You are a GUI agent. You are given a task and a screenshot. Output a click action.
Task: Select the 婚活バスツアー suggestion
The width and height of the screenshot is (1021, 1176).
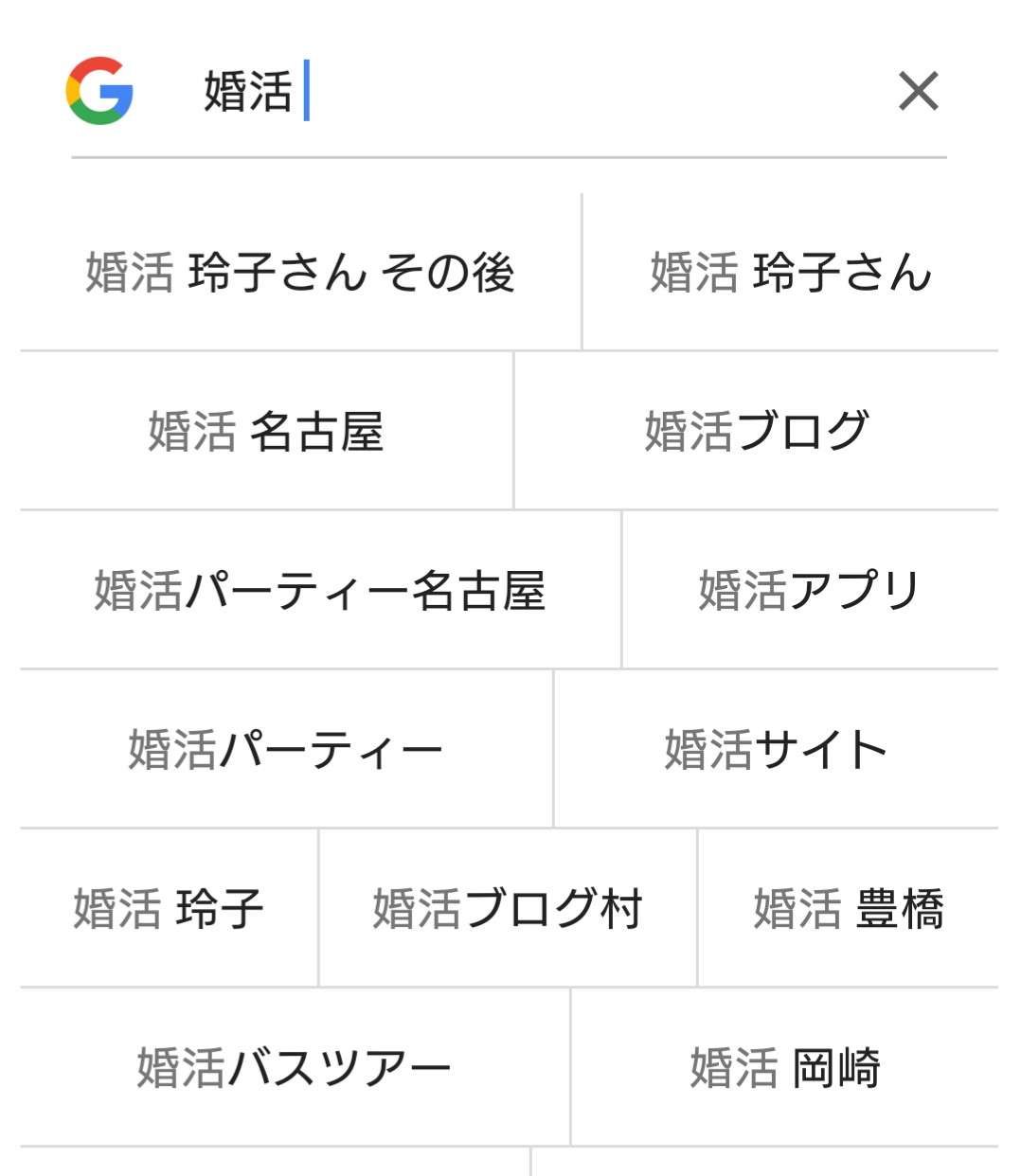(295, 1068)
